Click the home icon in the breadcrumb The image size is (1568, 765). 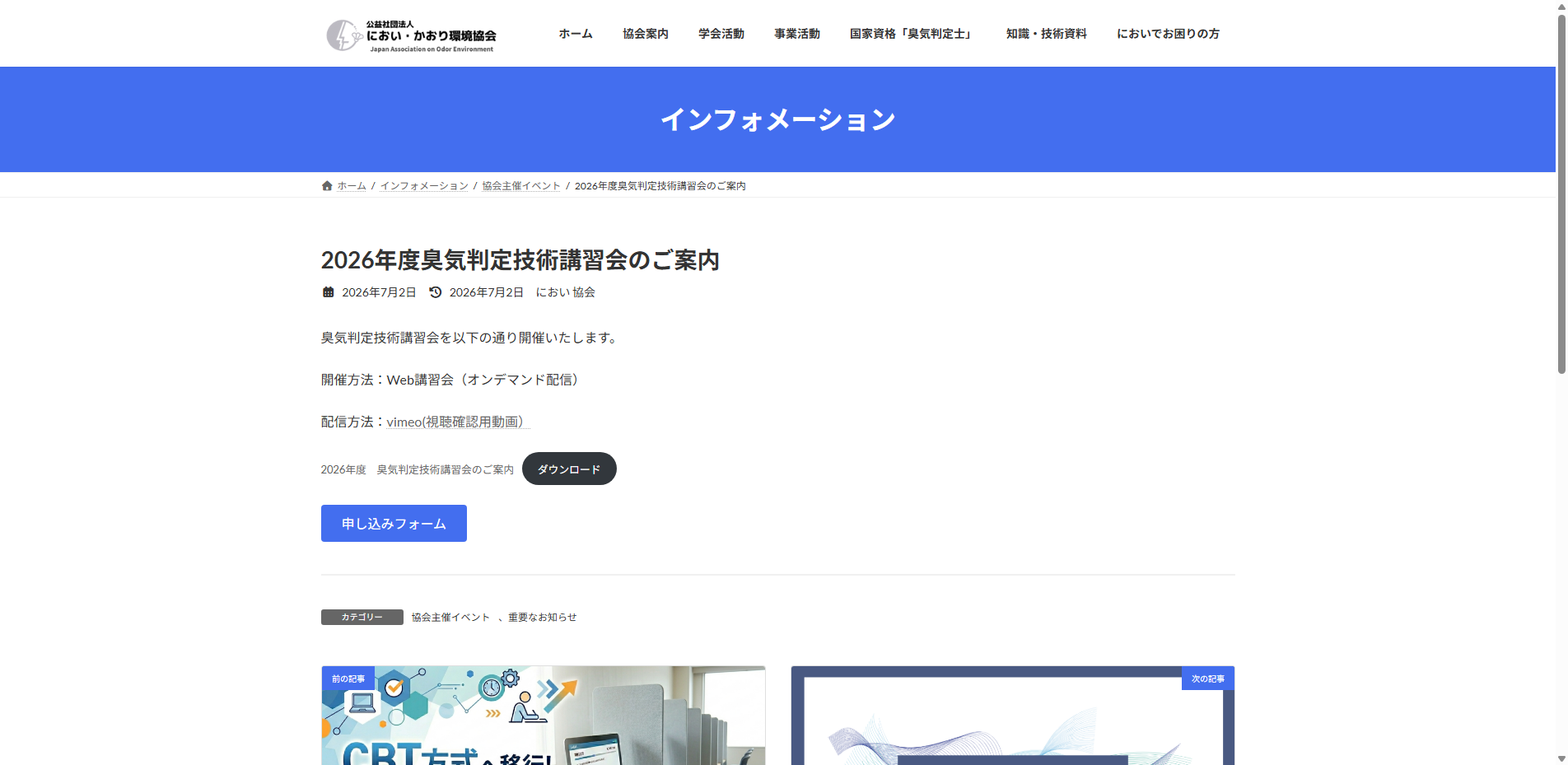coord(327,186)
